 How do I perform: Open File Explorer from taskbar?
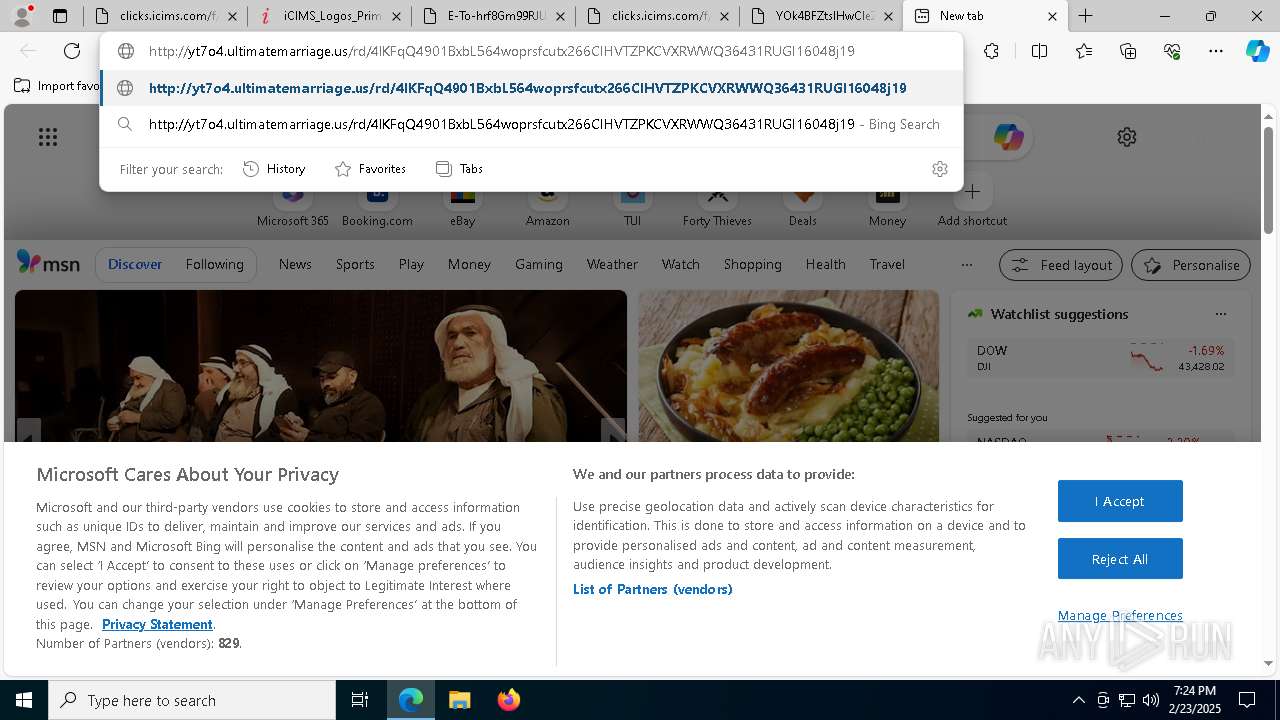click(459, 700)
